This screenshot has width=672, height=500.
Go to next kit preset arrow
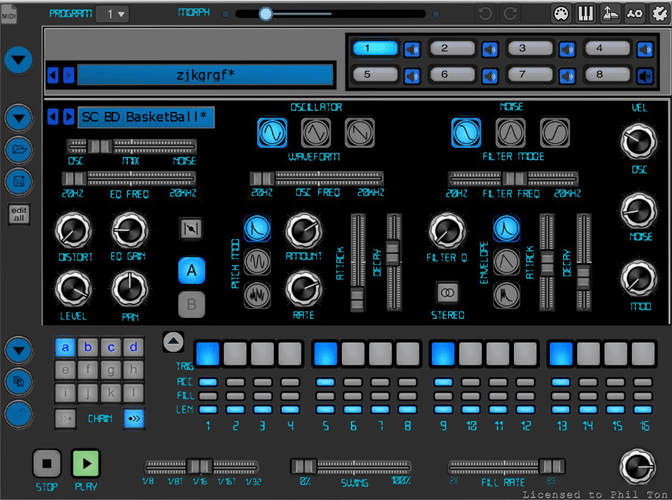click(x=69, y=75)
